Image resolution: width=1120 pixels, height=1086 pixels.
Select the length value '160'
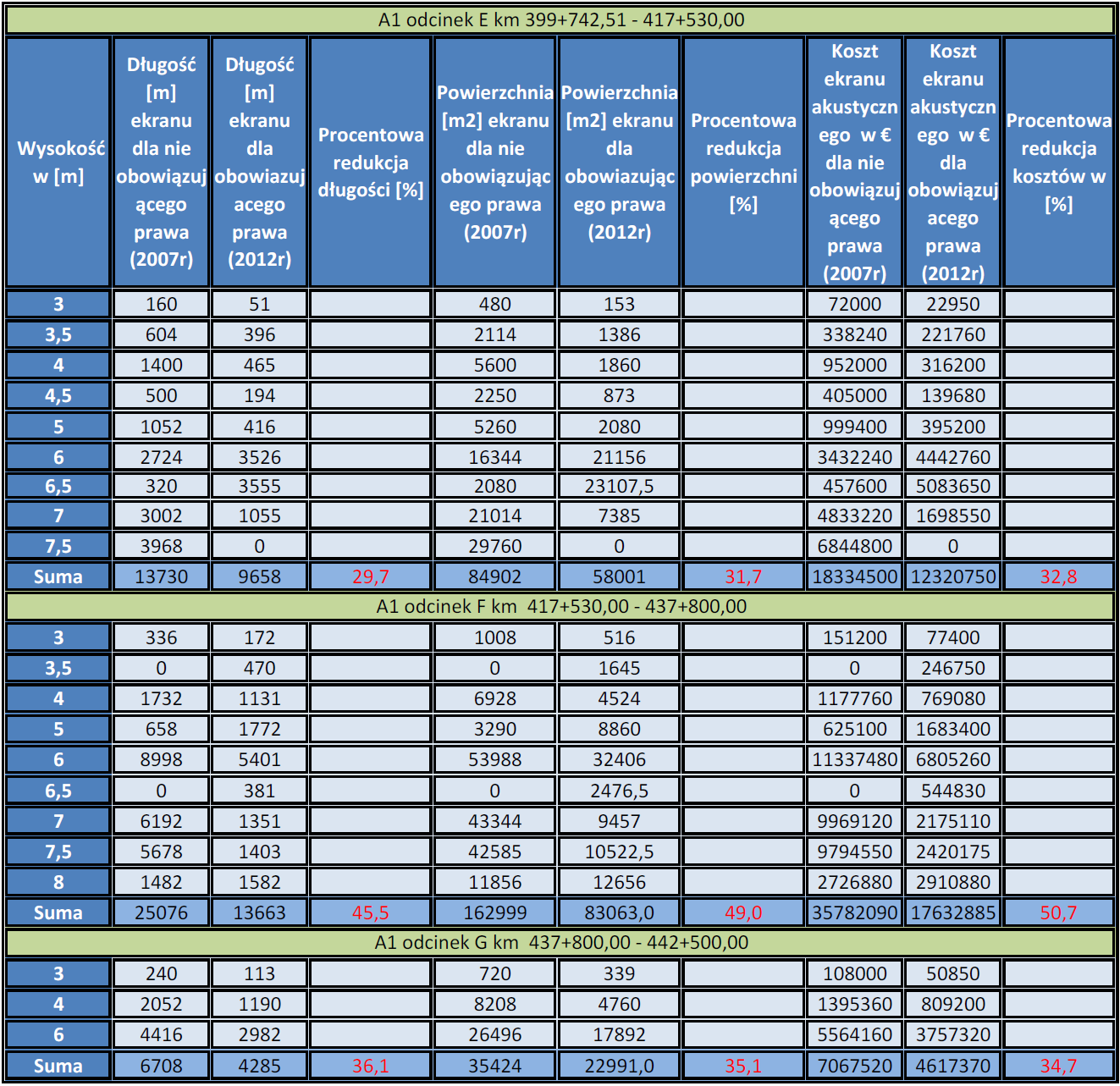click(161, 304)
